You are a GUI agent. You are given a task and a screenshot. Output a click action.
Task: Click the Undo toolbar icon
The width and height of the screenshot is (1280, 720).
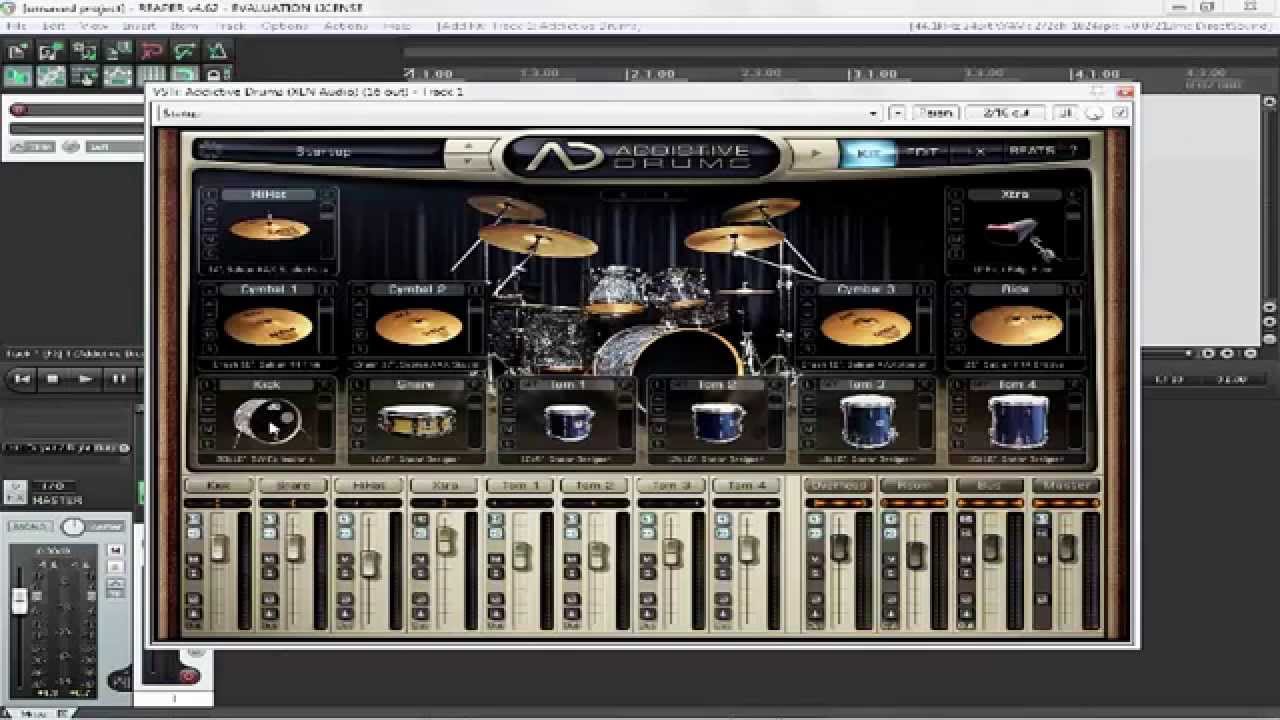pos(151,51)
